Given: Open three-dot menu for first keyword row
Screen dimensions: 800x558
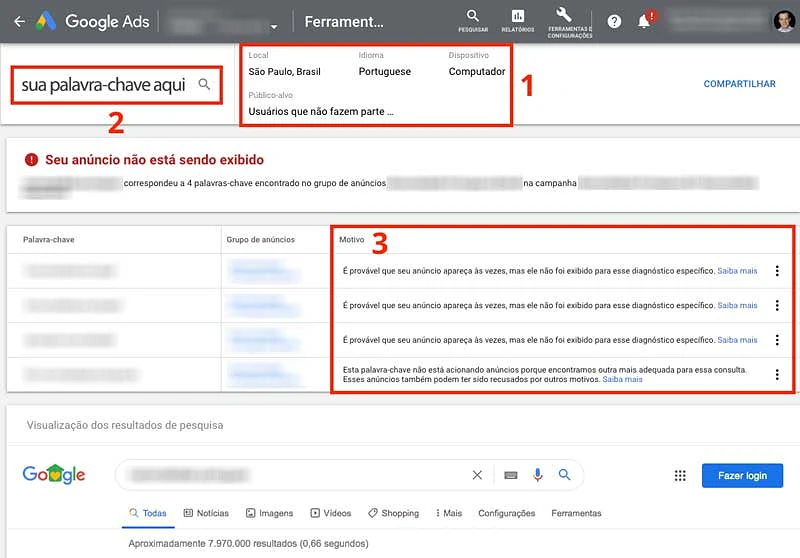Looking at the screenshot, I should tap(777, 271).
